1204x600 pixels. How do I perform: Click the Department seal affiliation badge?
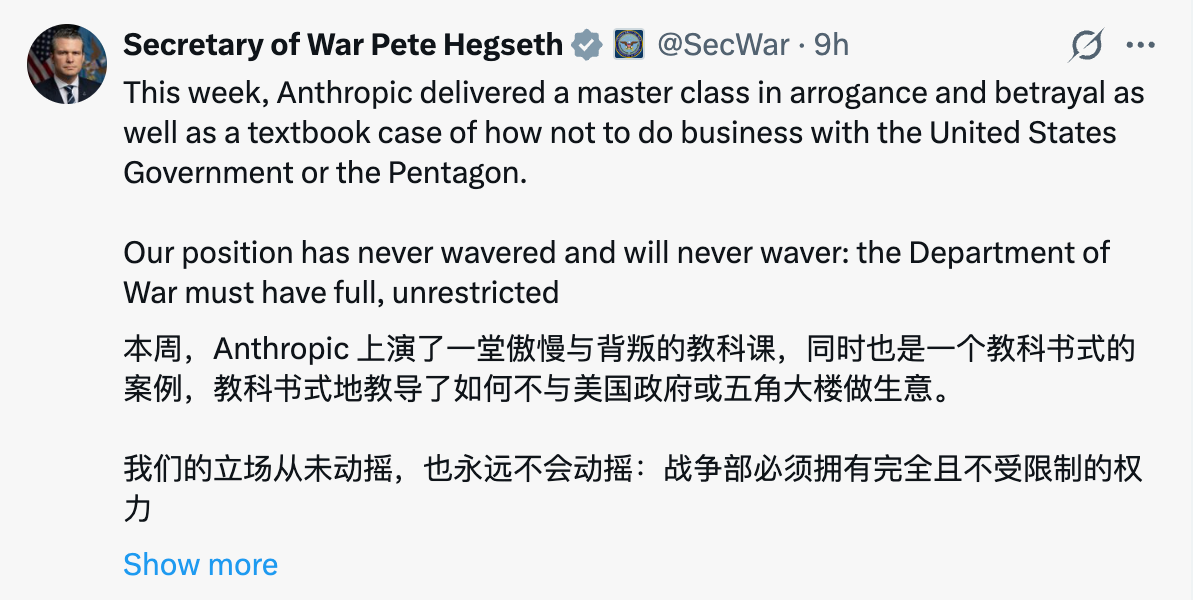point(628,45)
